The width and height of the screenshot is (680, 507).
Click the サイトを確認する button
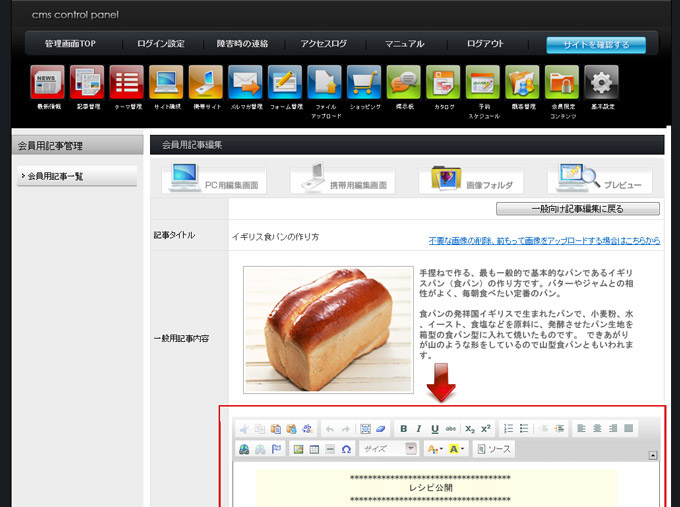point(595,45)
